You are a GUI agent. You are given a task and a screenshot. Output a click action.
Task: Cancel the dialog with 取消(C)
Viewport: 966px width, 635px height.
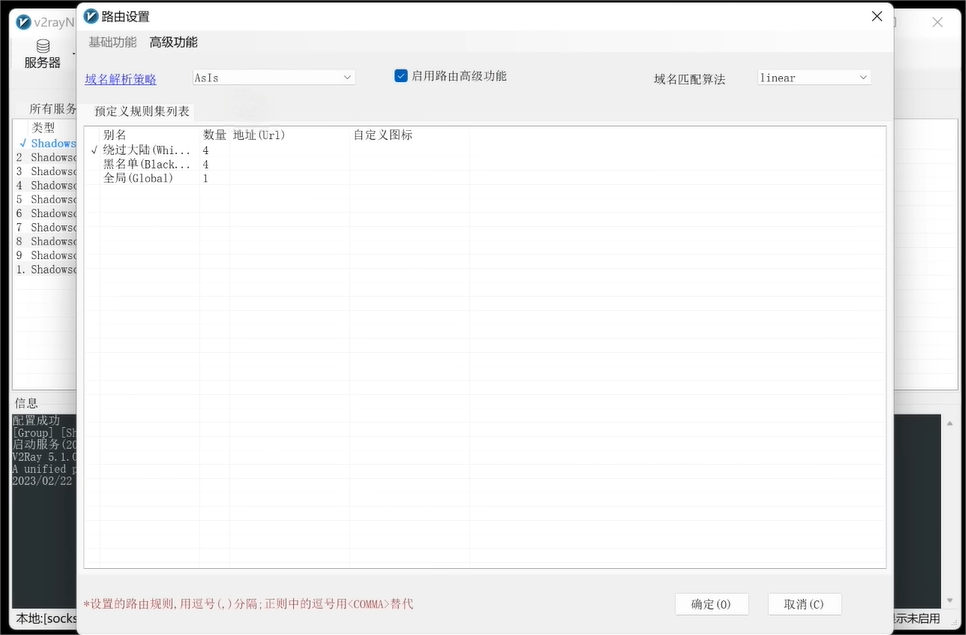(802, 604)
